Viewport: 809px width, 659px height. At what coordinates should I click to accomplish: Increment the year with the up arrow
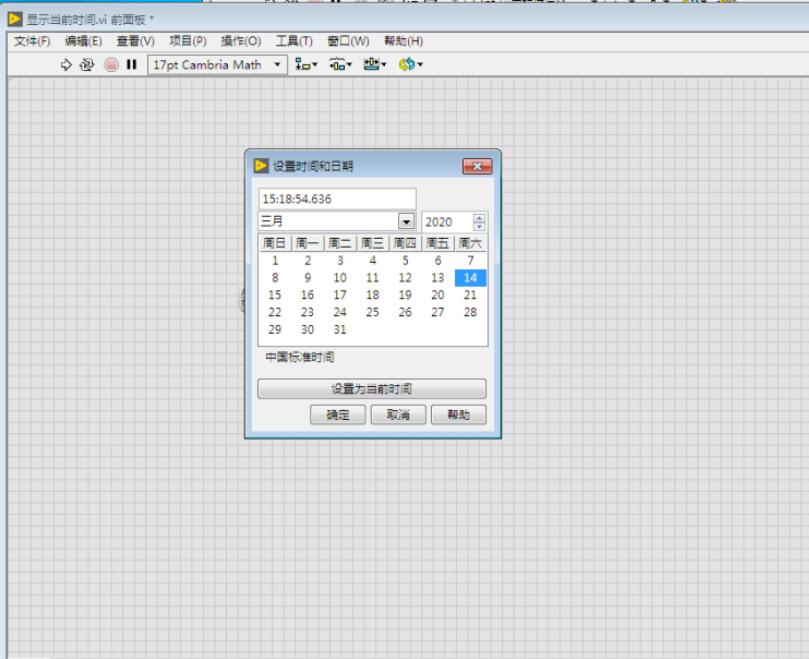click(479, 218)
